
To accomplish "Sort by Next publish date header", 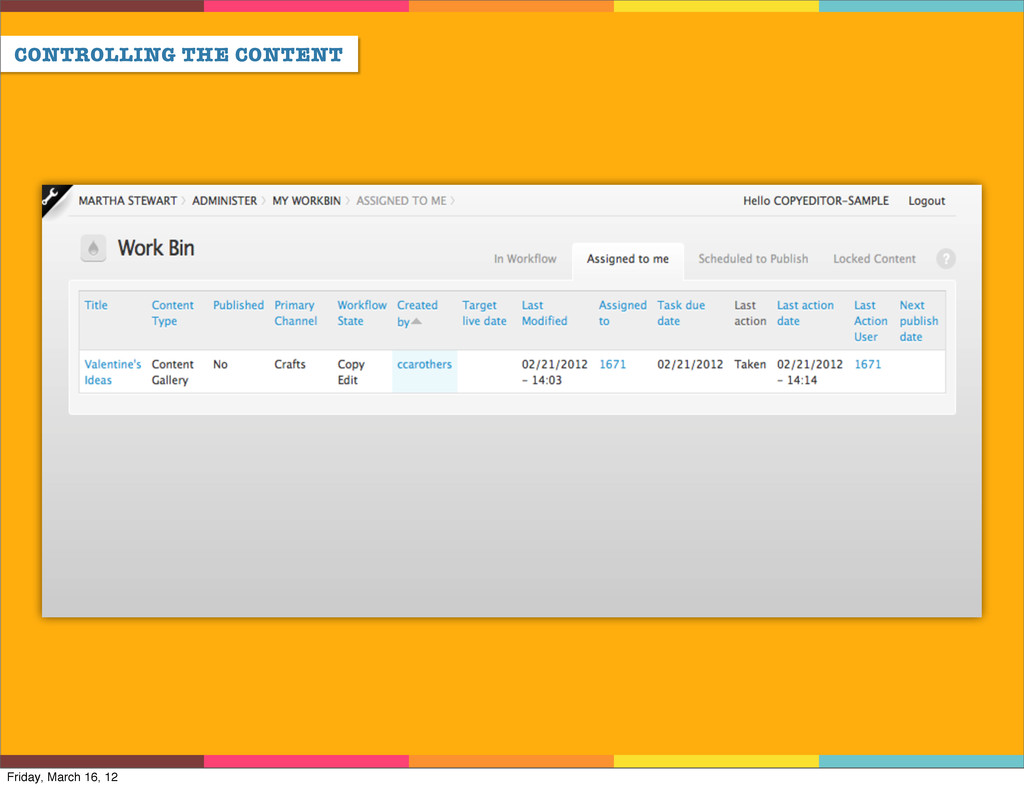I will pyautogui.click(x=918, y=321).
